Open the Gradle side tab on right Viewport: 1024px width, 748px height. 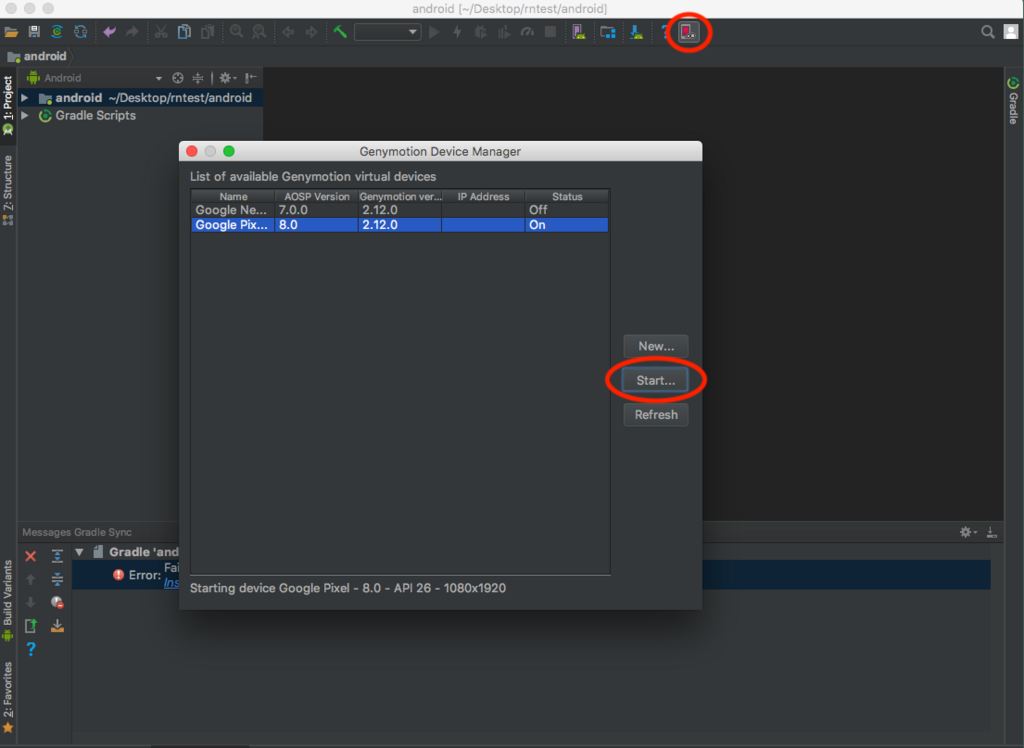tap(1013, 101)
